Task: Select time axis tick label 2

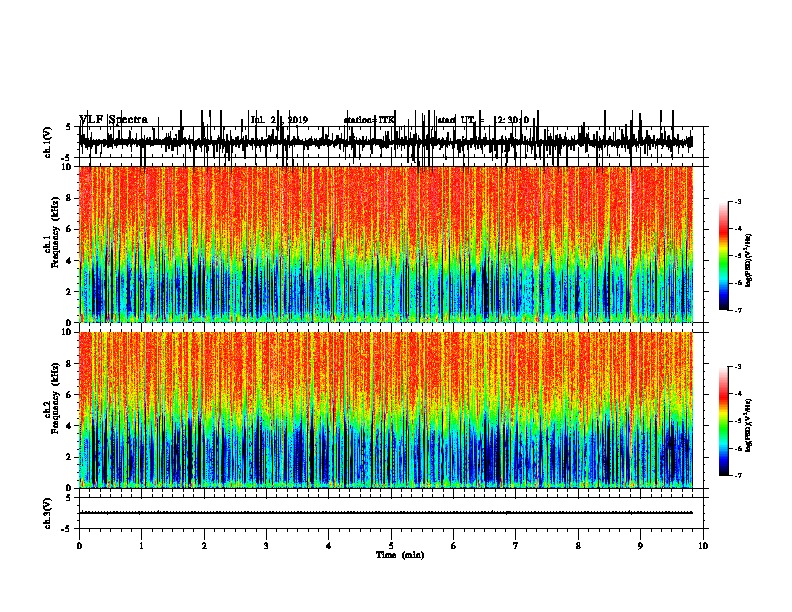Action: tap(204, 546)
